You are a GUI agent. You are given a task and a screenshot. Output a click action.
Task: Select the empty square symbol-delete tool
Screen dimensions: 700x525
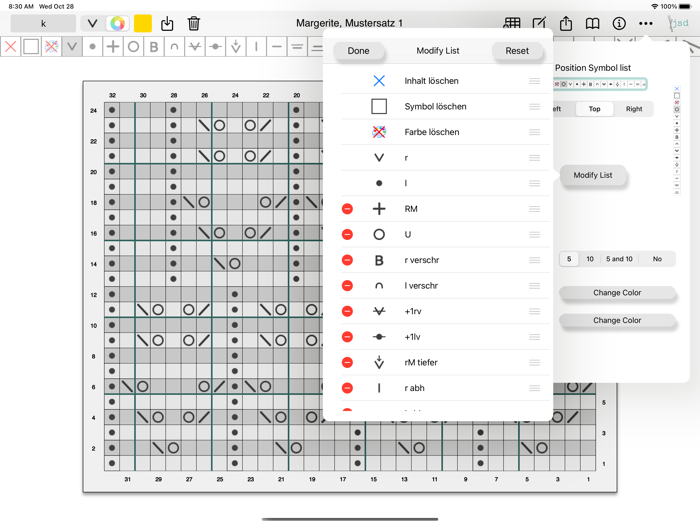[x=31, y=46]
